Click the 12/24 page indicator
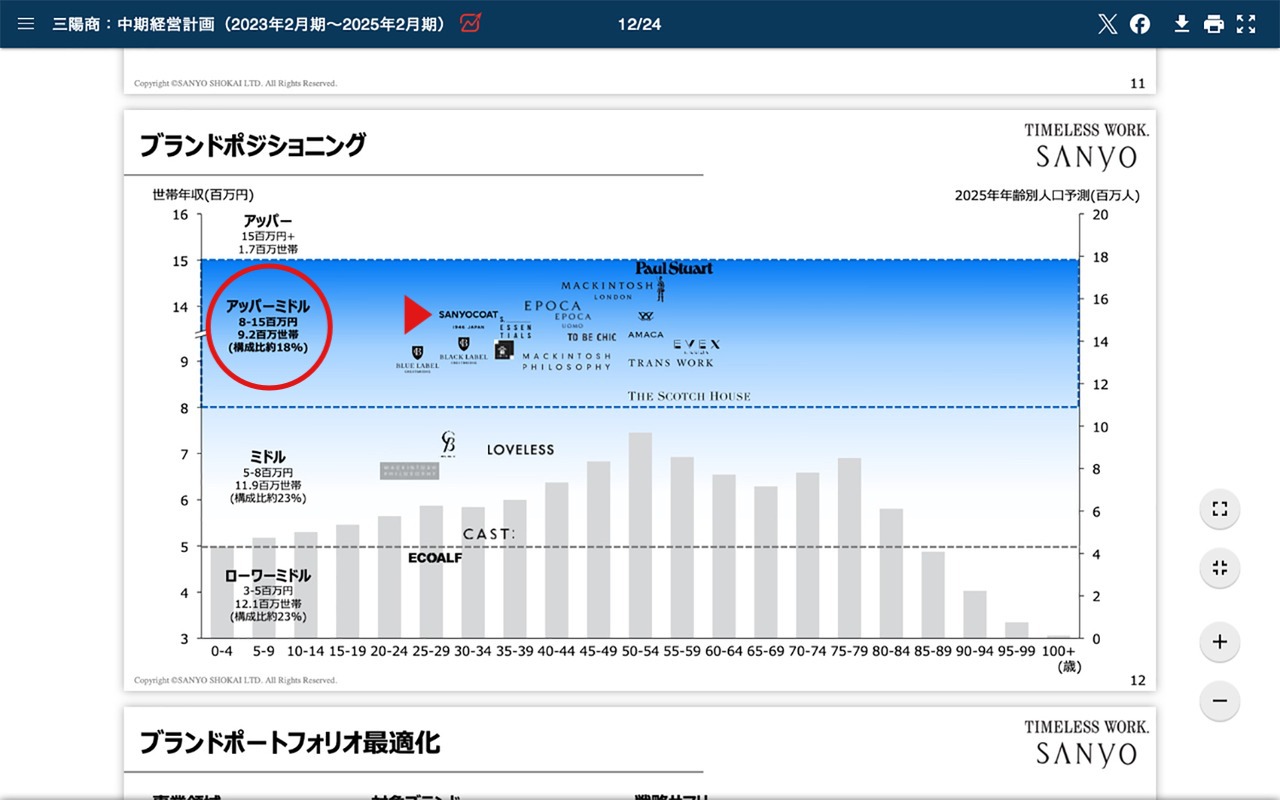The height and width of the screenshot is (800, 1280). (639, 24)
